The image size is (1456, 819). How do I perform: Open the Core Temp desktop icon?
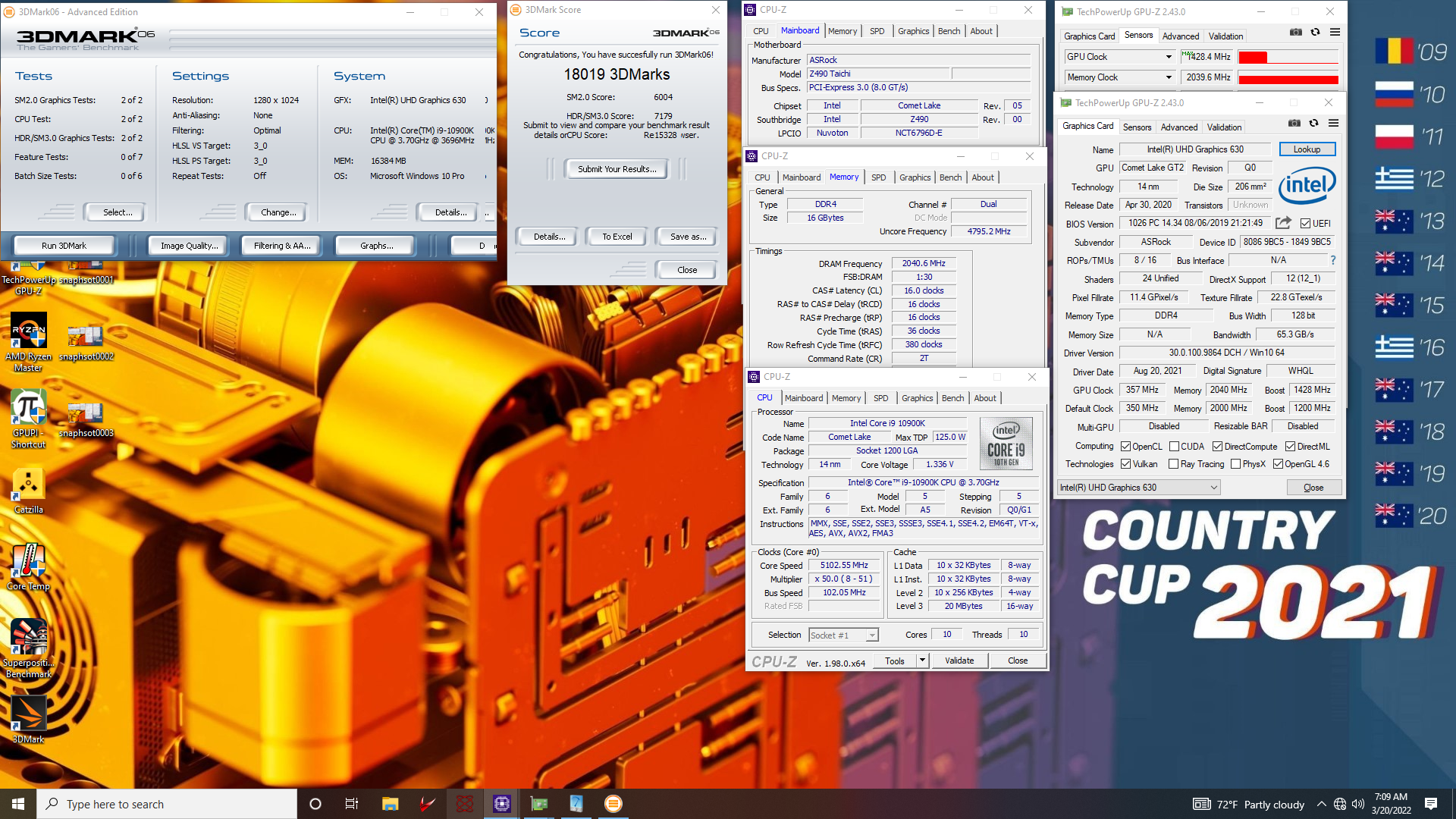pos(29,566)
